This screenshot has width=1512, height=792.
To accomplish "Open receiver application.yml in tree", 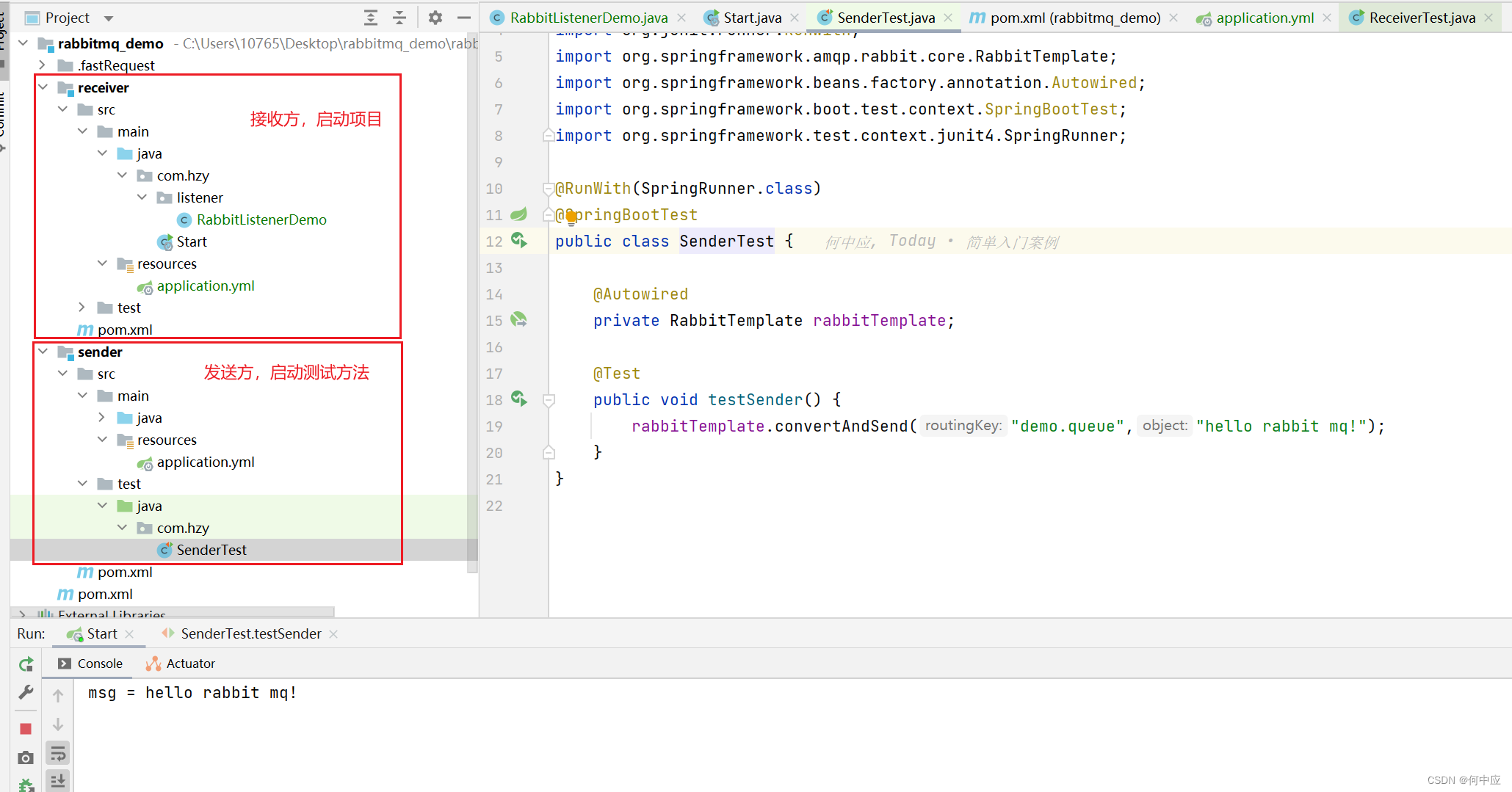I will coord(205,286).
